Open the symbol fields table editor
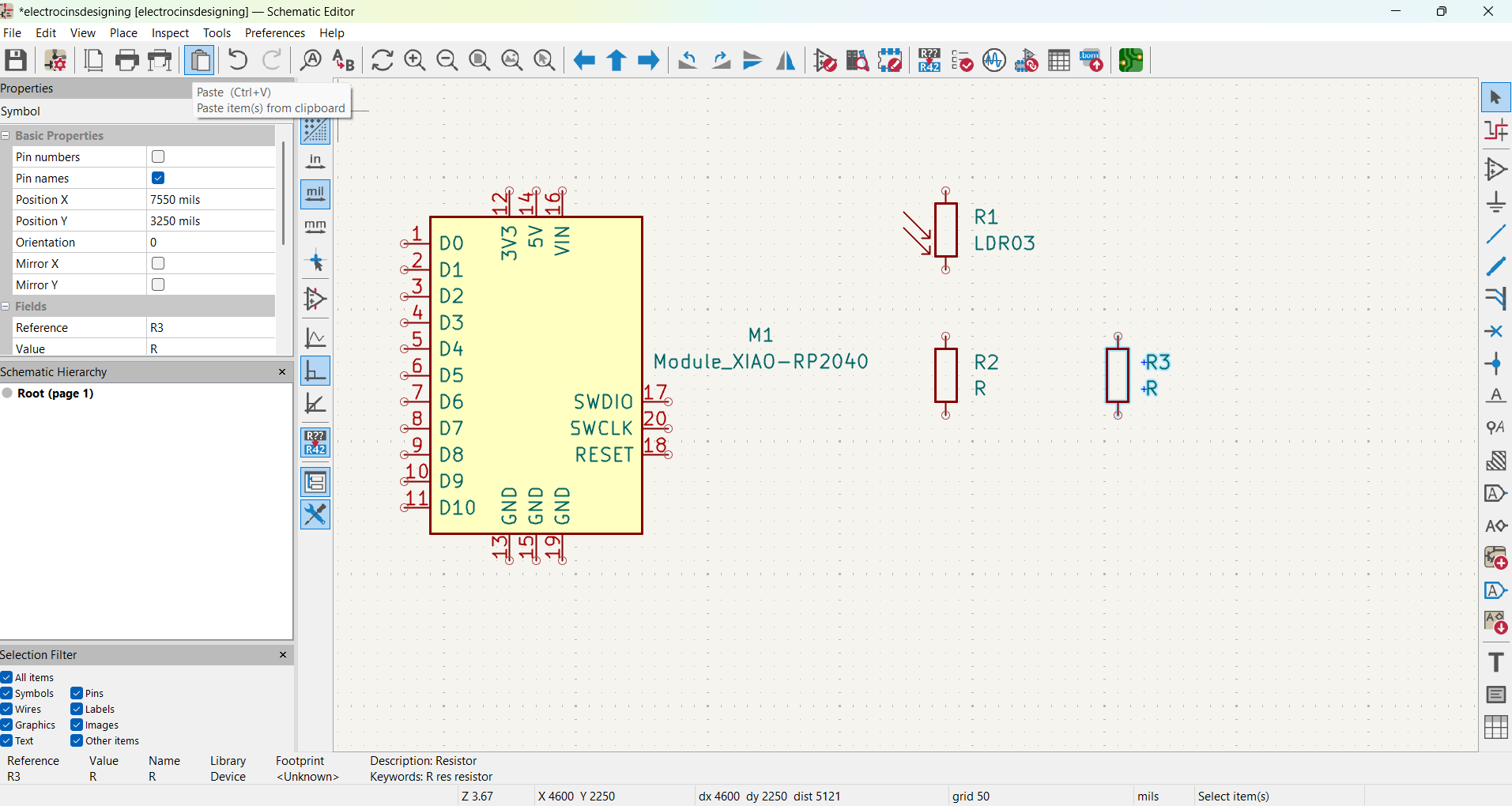This screenshot has height=806, width=1512. (x=1059, y=60)
